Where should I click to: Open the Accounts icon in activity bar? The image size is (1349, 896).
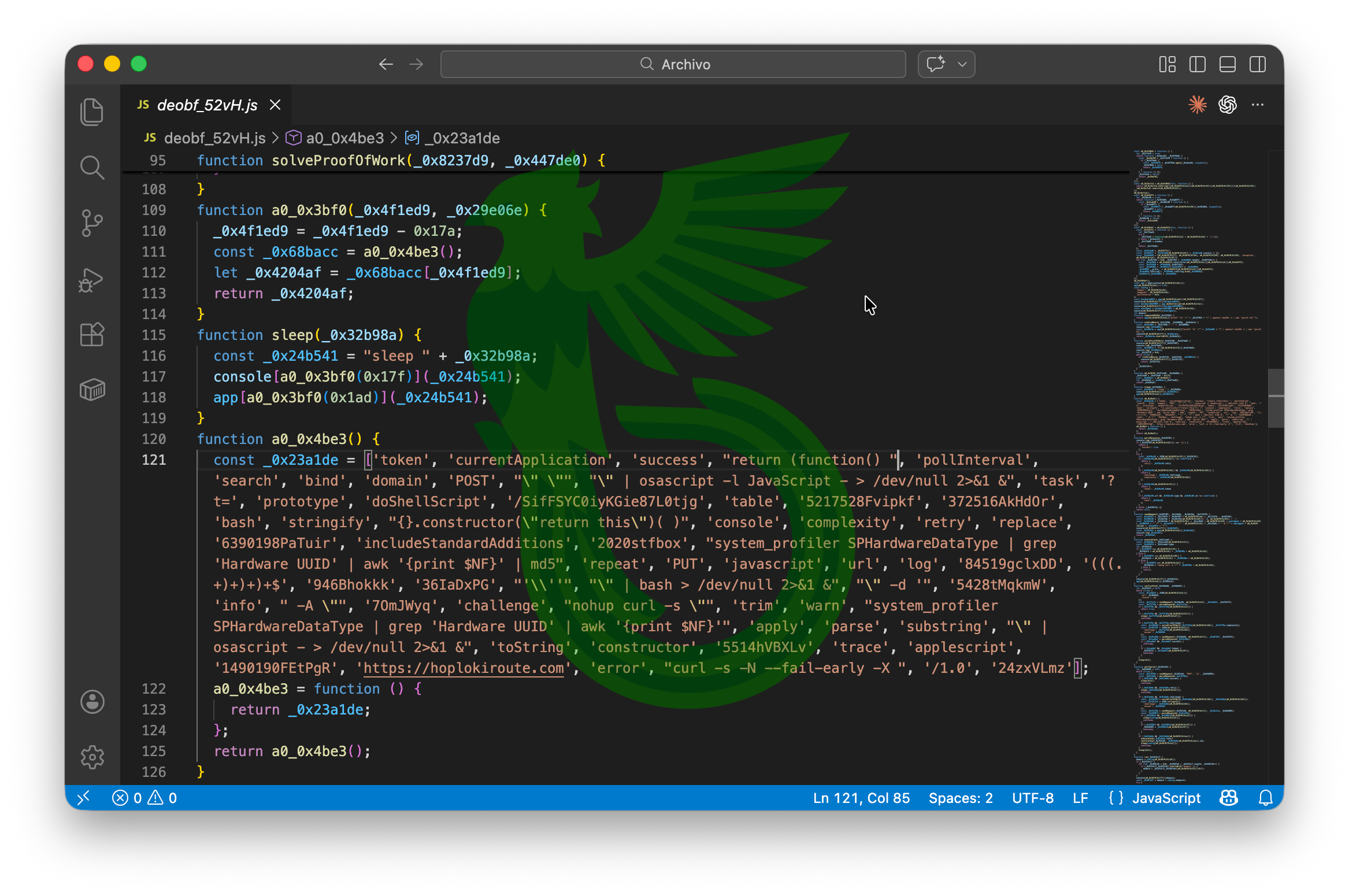[92, 702]
